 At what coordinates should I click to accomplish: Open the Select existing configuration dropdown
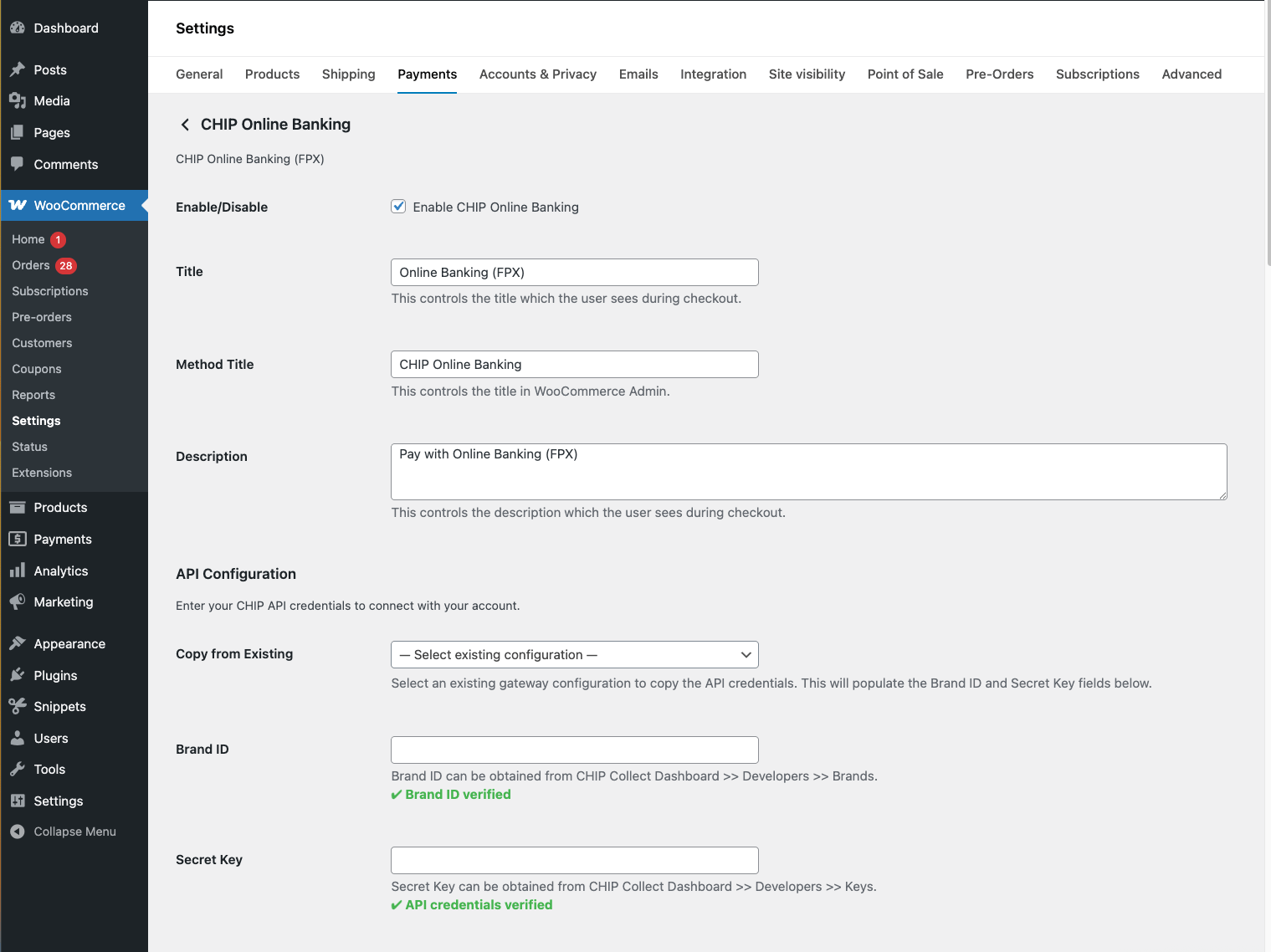point(574,655)
